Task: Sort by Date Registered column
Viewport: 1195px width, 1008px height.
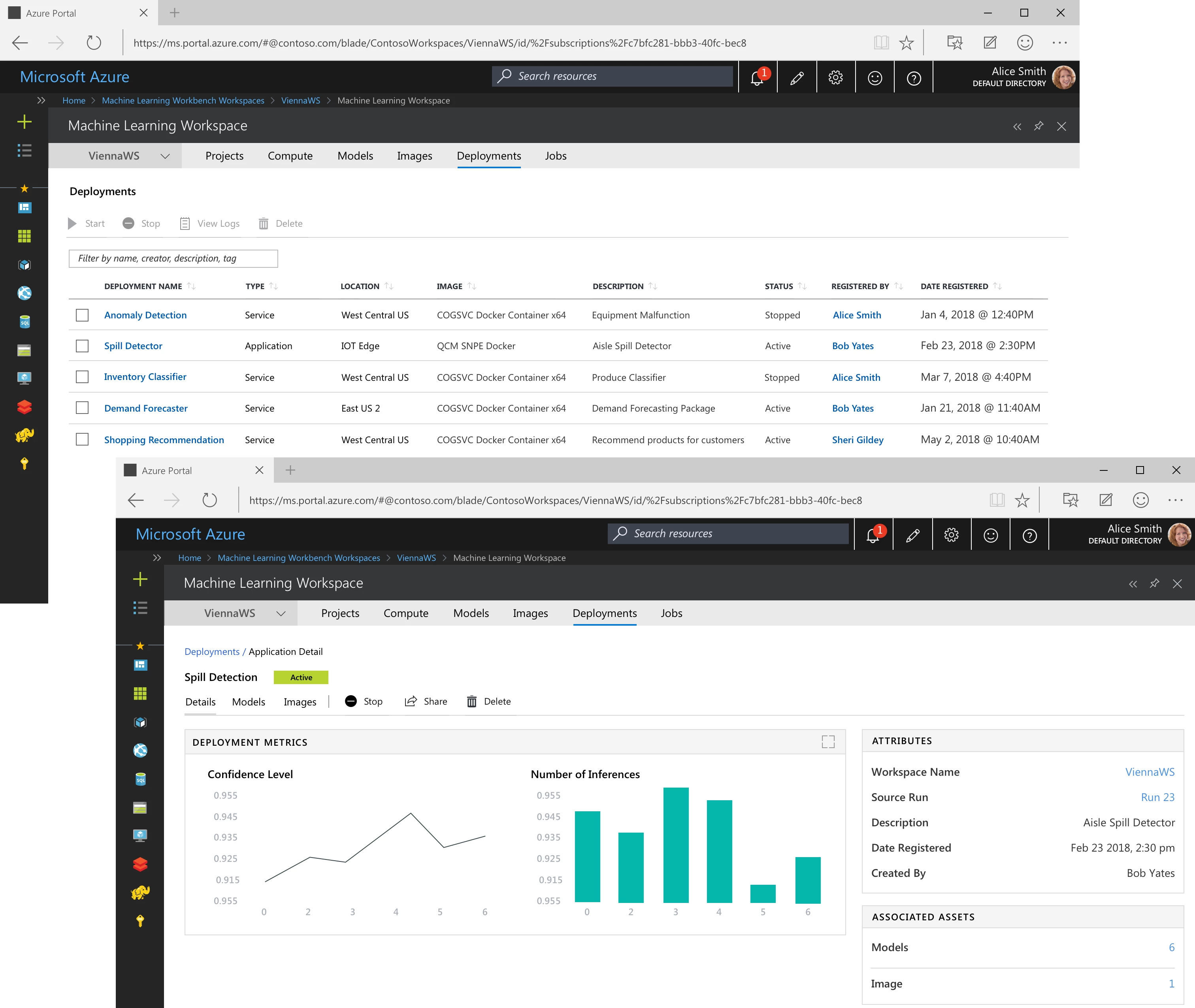Action: (x=997, y=286)
